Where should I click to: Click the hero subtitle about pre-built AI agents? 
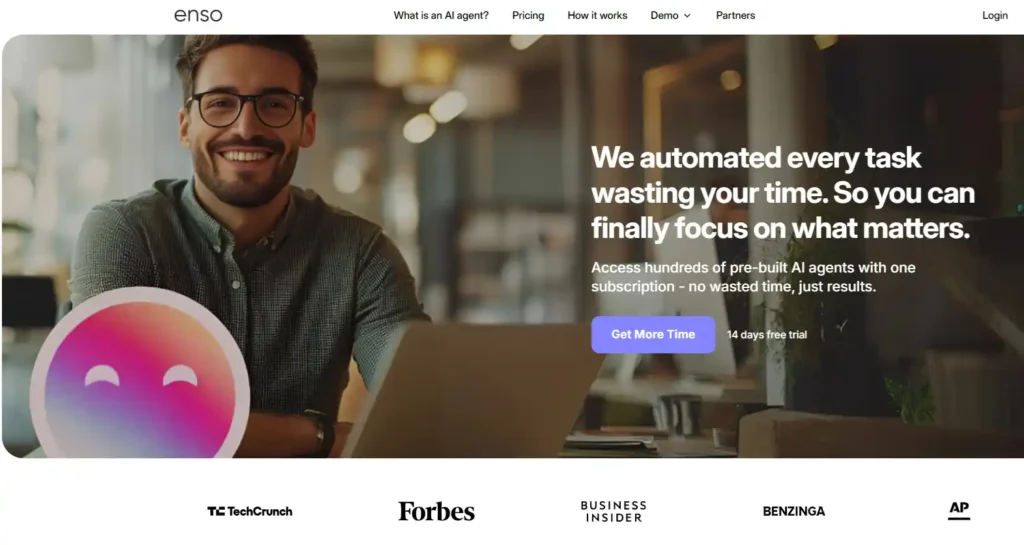click(x=753, y=277)
